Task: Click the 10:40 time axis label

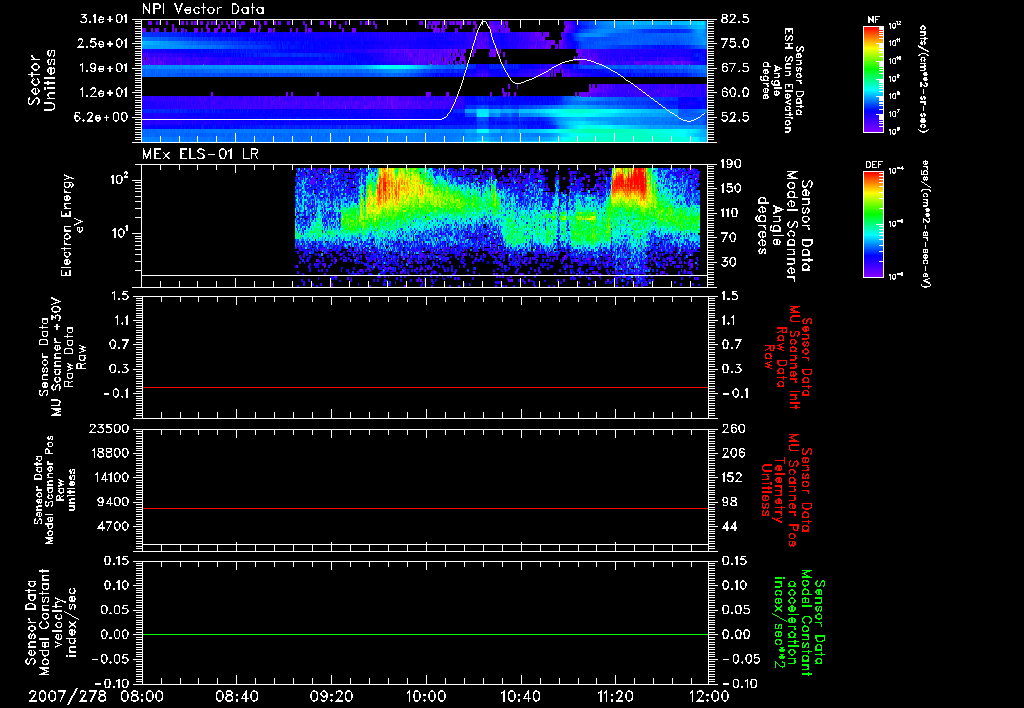Action: pyautogui.click(x=520, y=696)
